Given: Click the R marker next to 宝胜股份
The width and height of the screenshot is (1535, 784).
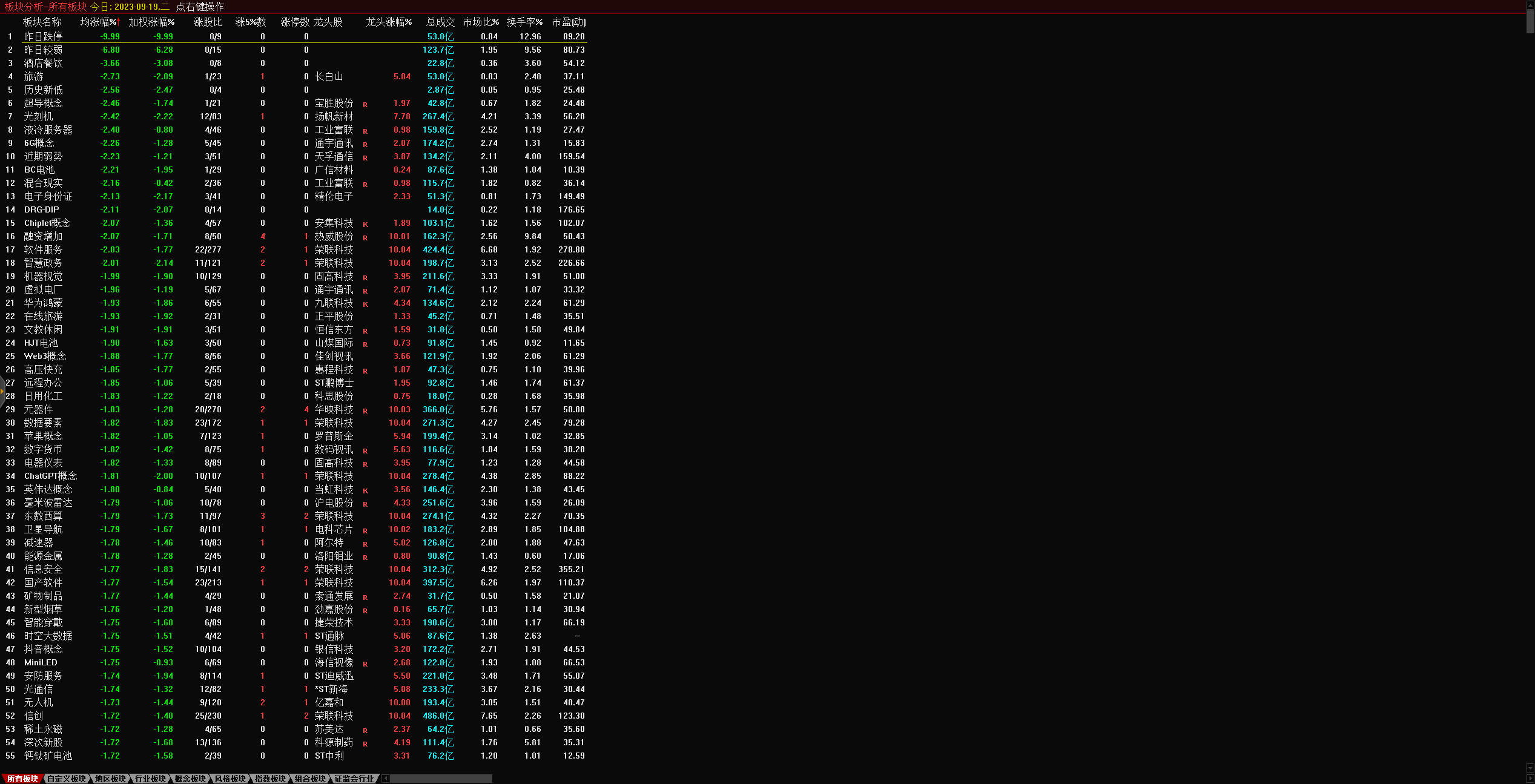Looking at the screenshot, I should 365,104.
